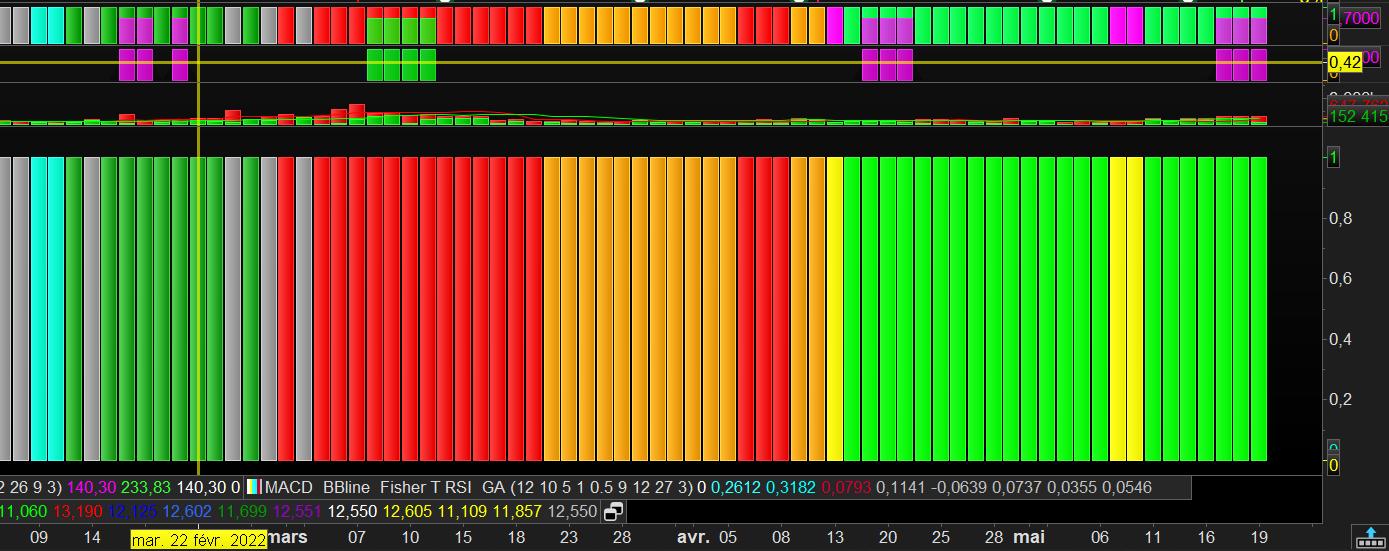Click date tick 28 before avr. on time axis
The image size is (1389, 551).
(622, 538)
